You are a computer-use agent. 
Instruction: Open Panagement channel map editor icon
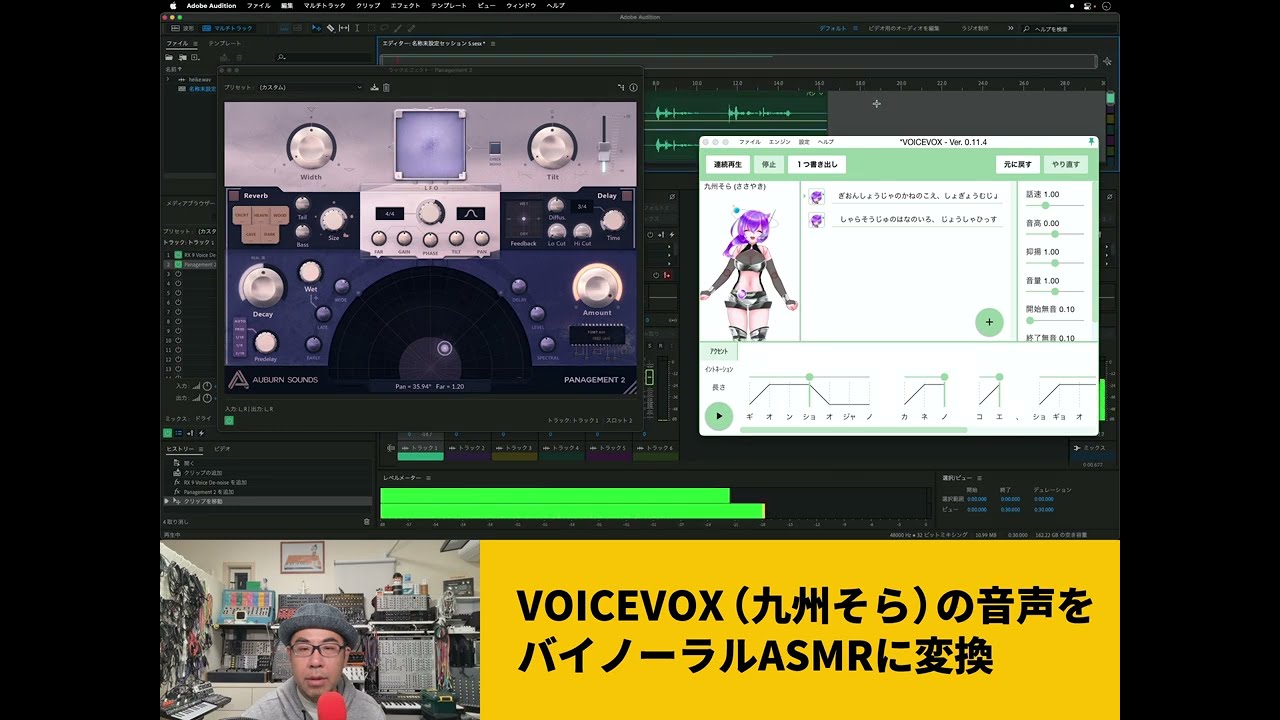pyautogui.click(x=621, y=87)
